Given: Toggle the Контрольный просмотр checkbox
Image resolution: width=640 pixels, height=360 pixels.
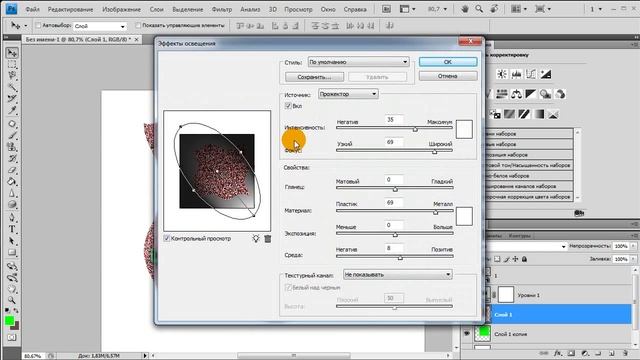Looking at the screenshot, I should [167, 238].
